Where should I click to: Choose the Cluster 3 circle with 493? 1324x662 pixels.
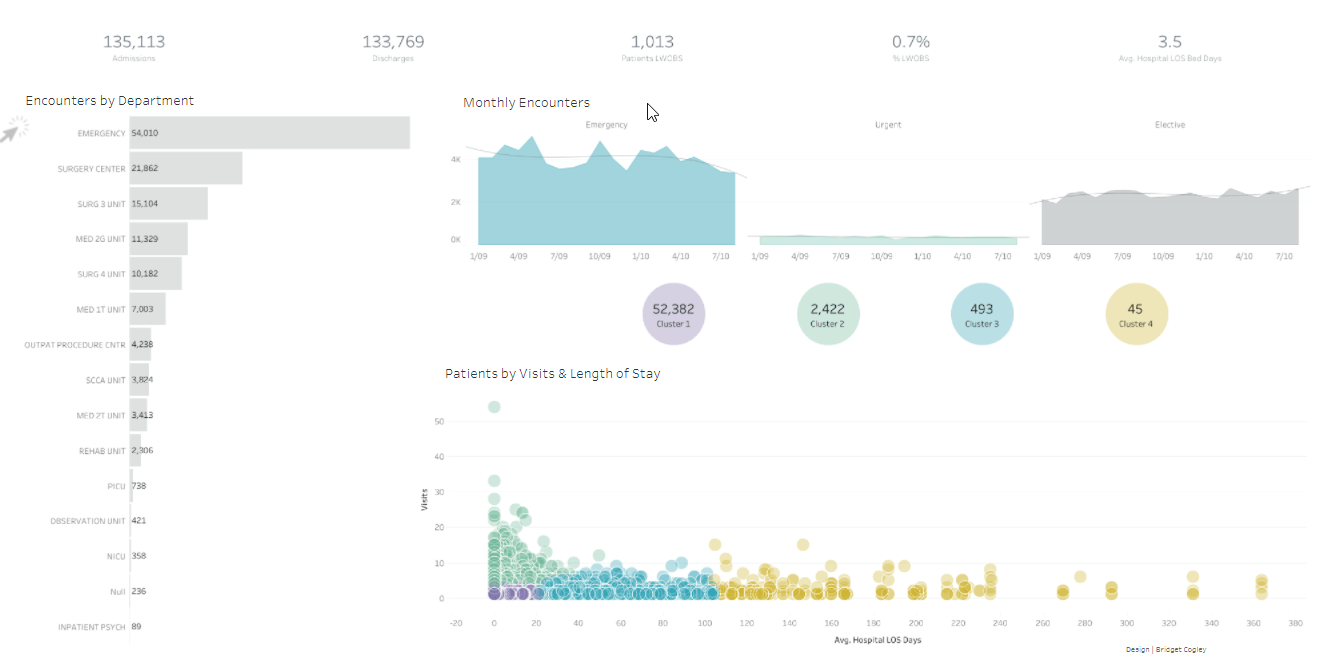(x=982, y=314)
